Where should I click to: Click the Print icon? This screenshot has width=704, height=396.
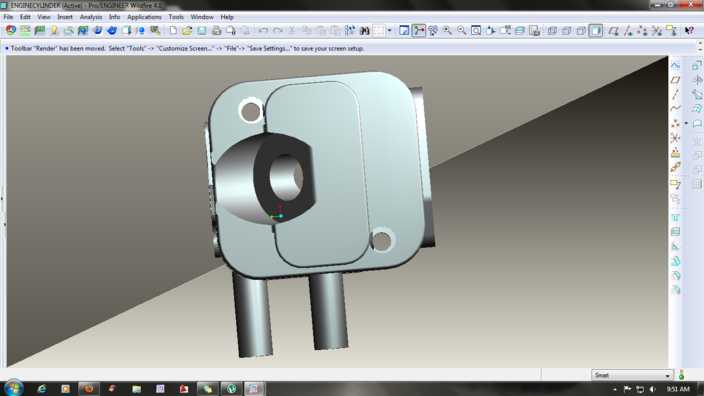[x=216, y=31]
